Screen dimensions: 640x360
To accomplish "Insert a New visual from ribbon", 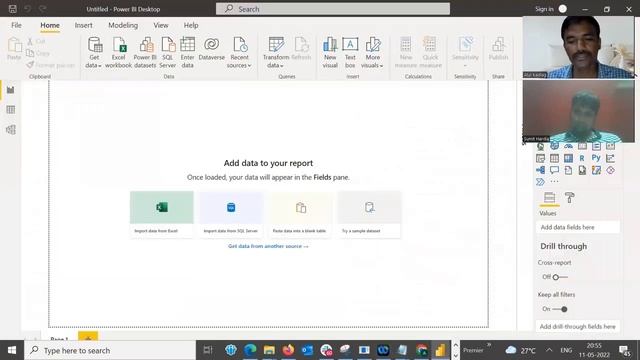I will 330,52.
